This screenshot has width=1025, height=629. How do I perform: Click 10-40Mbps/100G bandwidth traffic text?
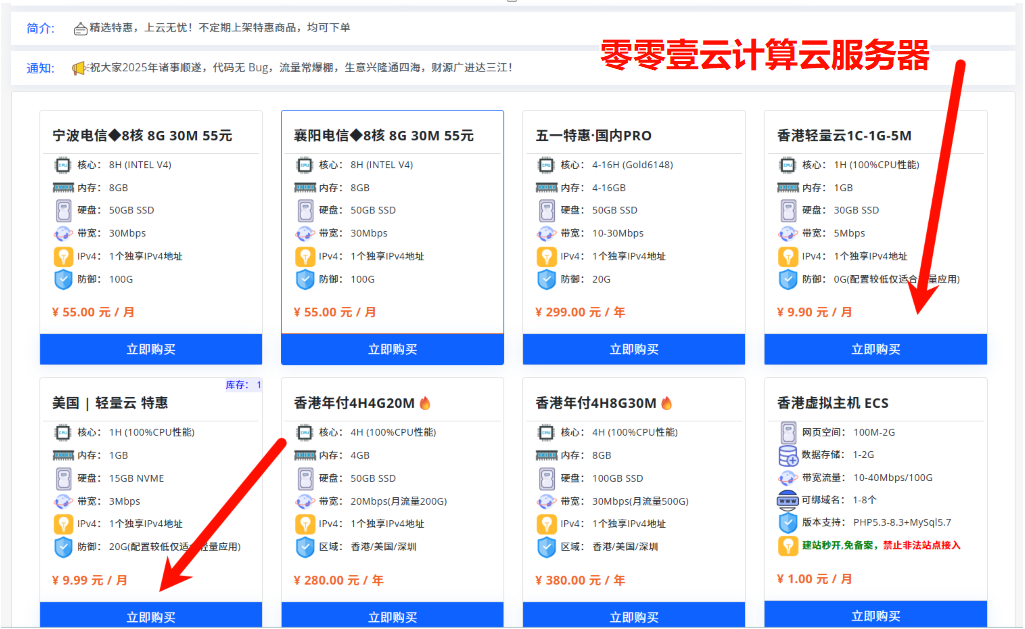893,477
